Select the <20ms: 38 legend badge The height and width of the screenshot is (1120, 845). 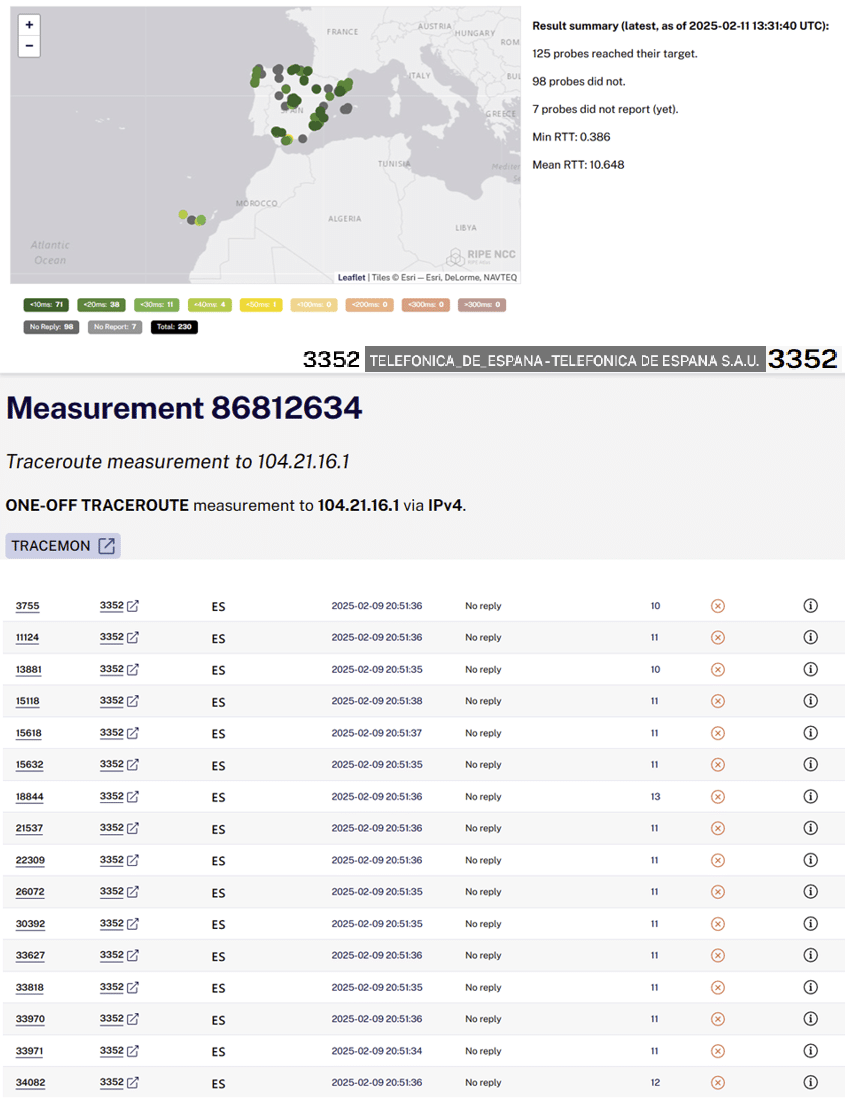(x=101, y=305)
